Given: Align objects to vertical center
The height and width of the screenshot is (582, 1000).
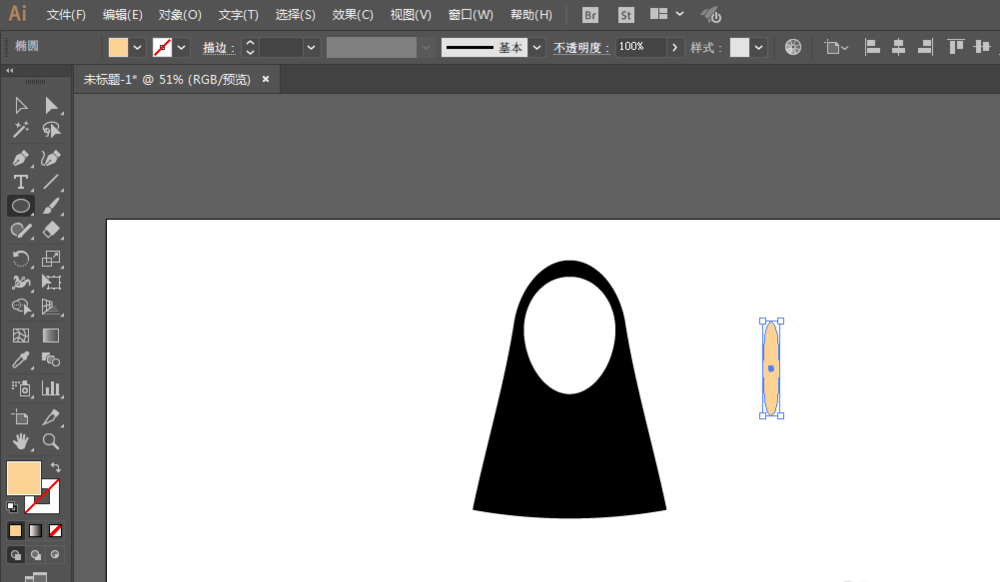Looking at the screenshot, I should tap(982, 47).
